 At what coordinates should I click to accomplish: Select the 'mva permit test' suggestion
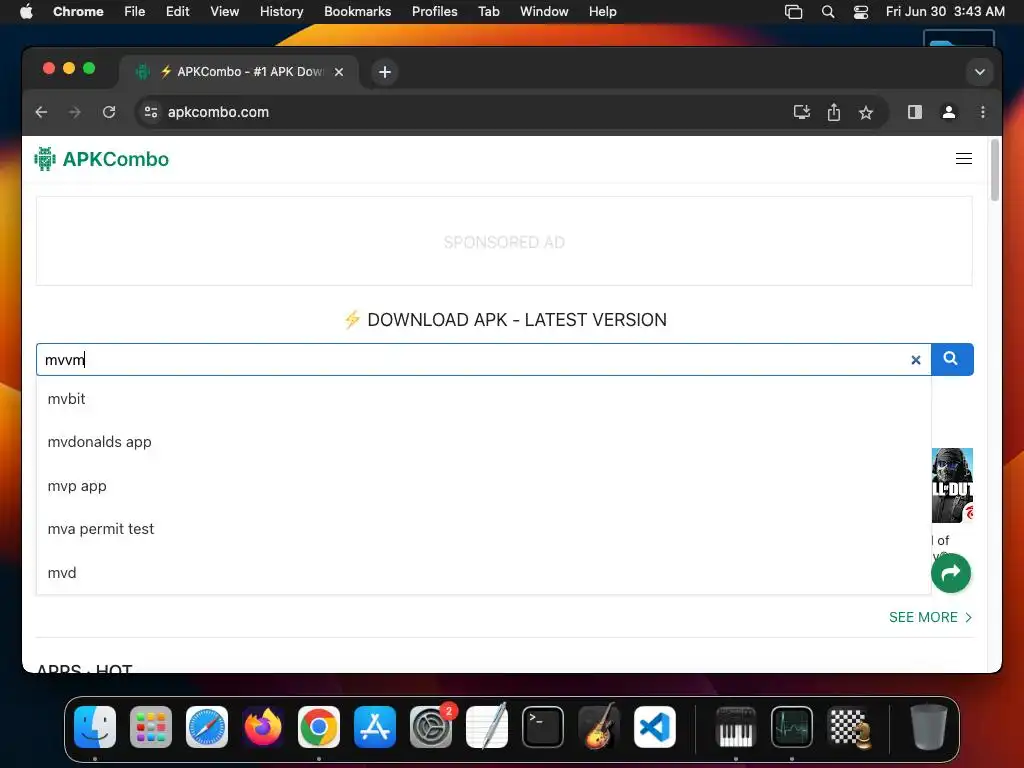pyautogui.click(x=483, y=529)
